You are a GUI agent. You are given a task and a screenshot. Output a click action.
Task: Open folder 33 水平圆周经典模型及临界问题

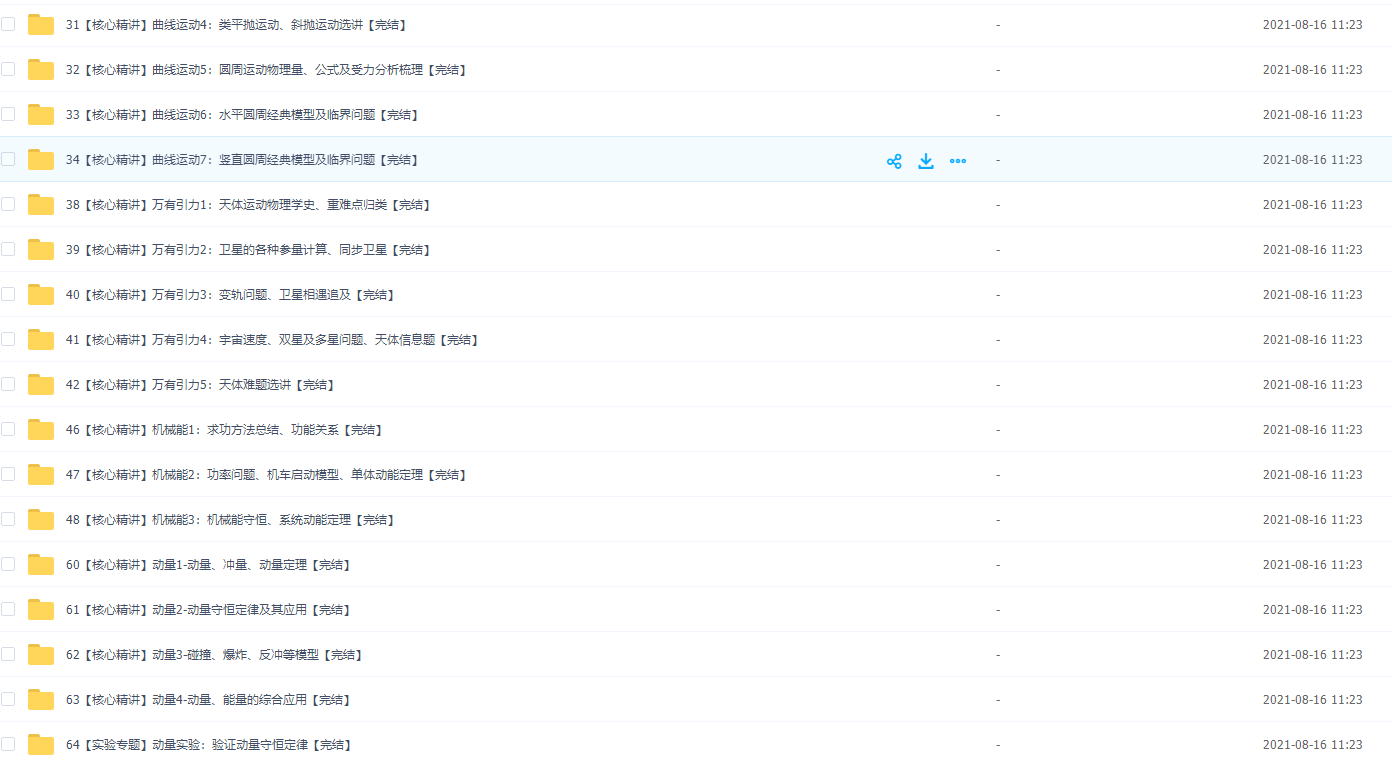[242, 115]
